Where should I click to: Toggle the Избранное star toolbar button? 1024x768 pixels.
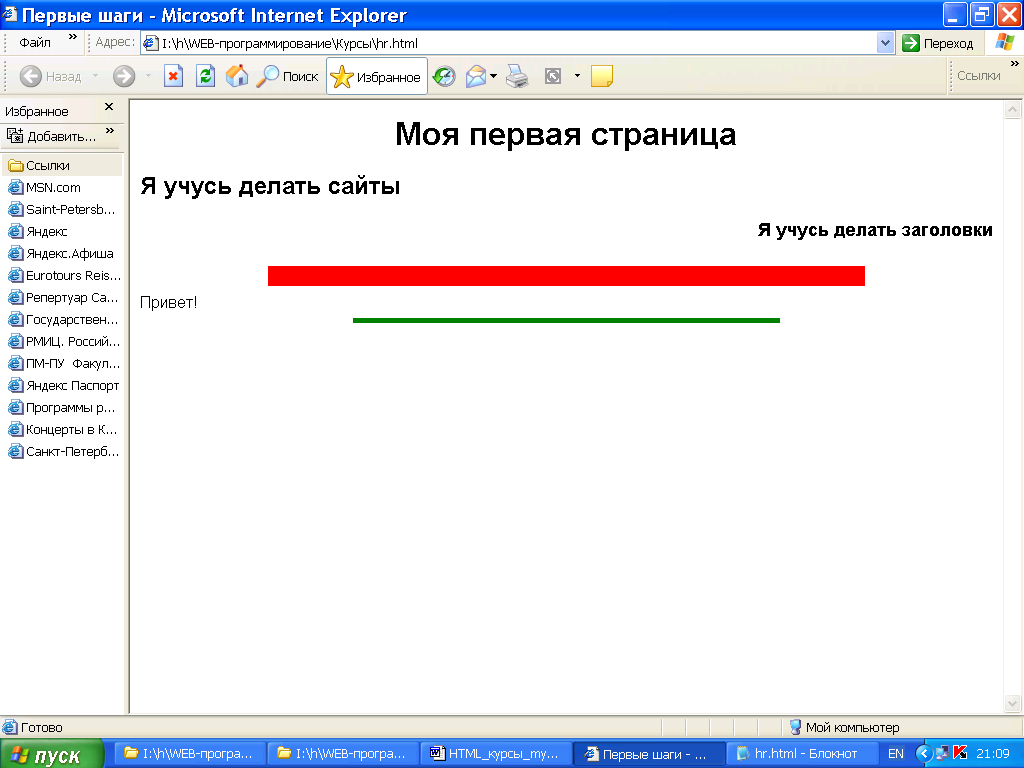click(377, 76)
